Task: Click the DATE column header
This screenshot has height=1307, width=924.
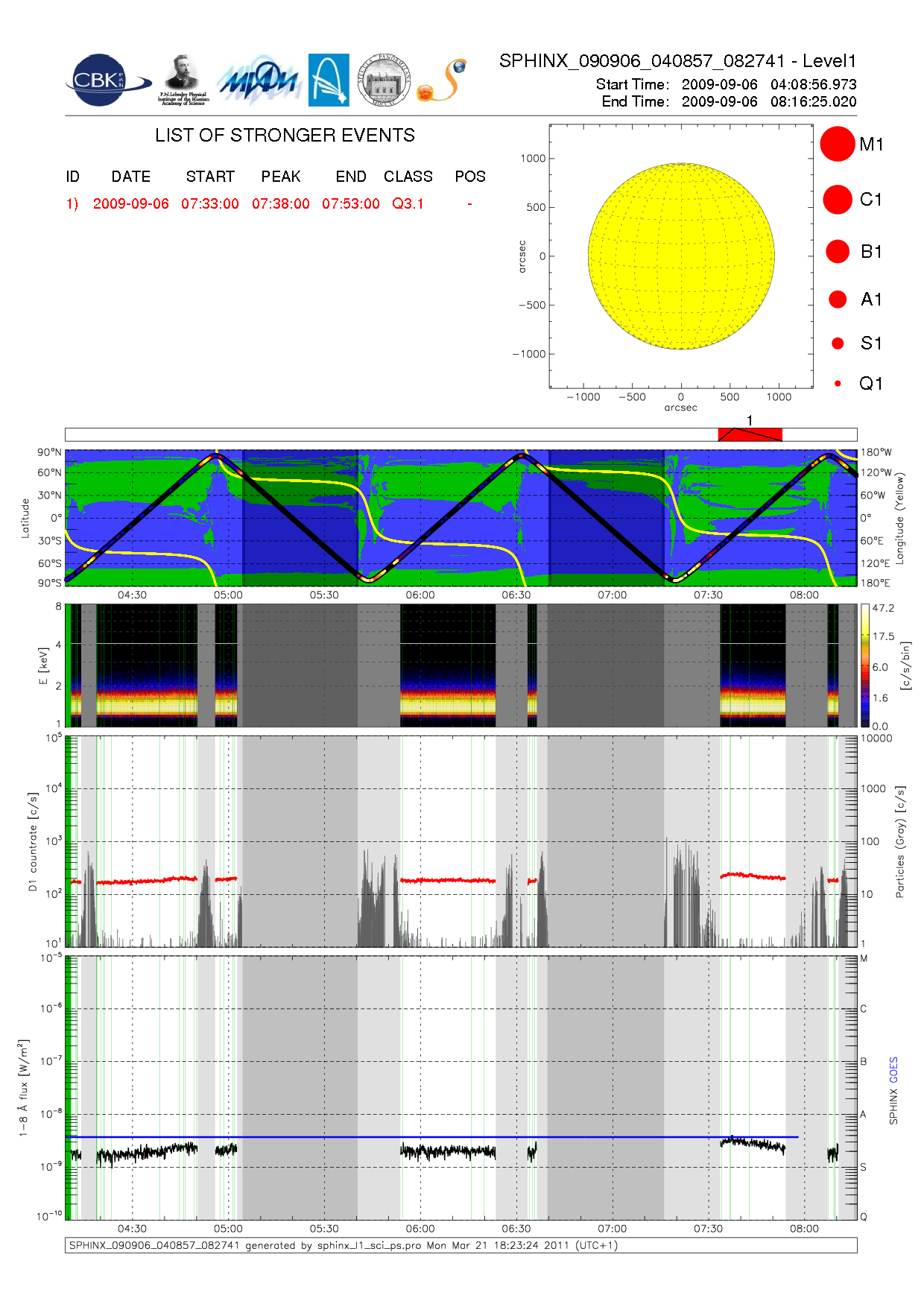Action: tap(131, 177)
